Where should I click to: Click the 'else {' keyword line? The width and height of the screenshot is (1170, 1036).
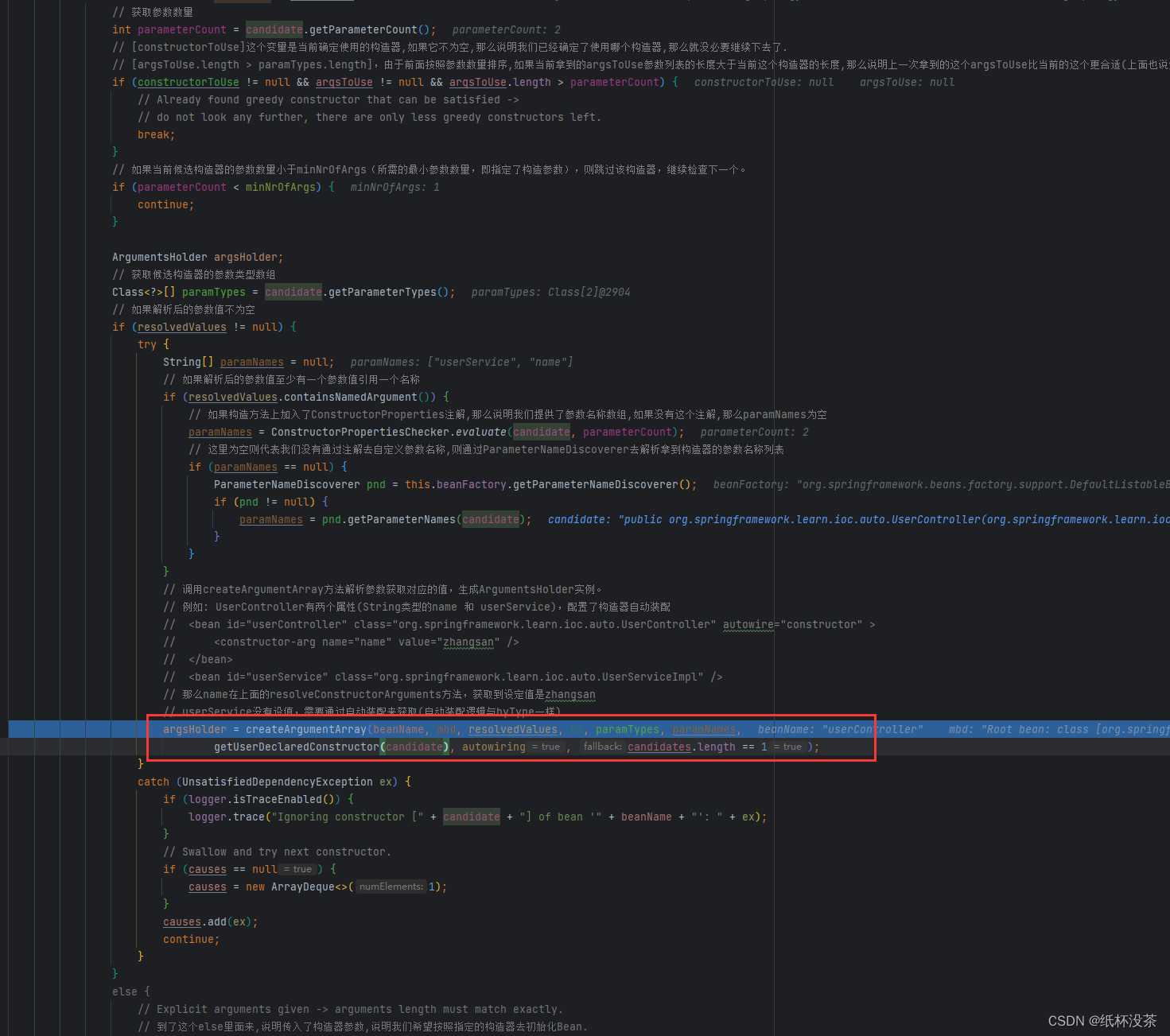[131, 991]
